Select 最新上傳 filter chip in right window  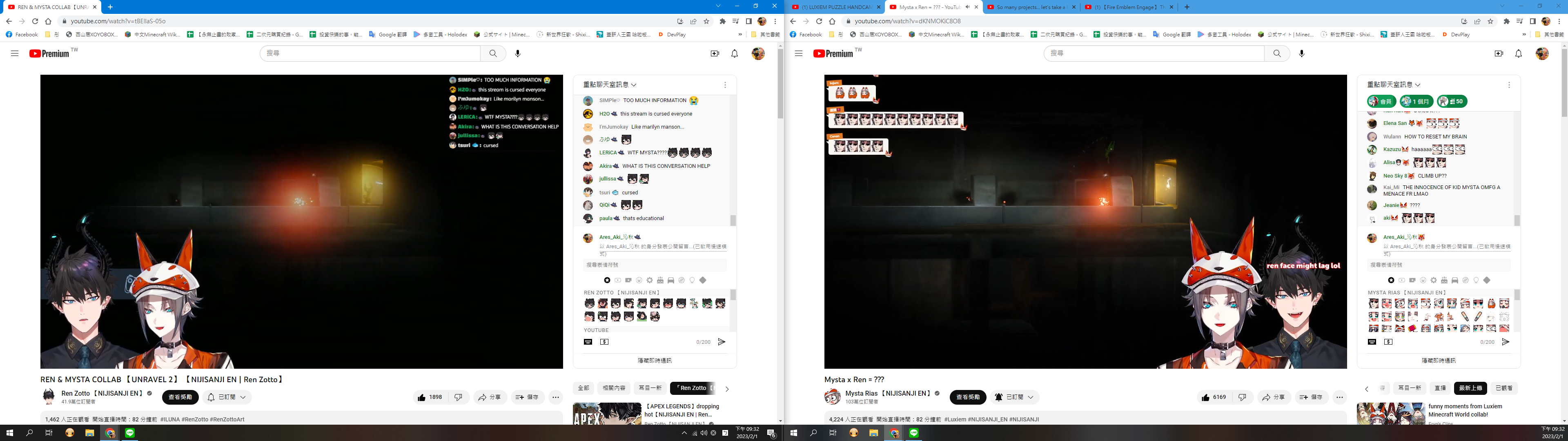(x=1470, y=388)
